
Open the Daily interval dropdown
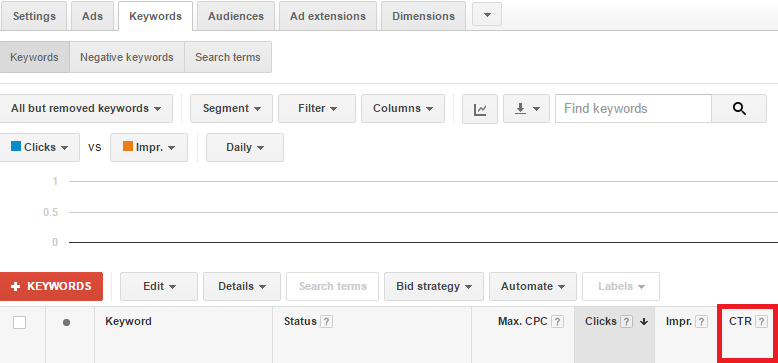[245, 147]
